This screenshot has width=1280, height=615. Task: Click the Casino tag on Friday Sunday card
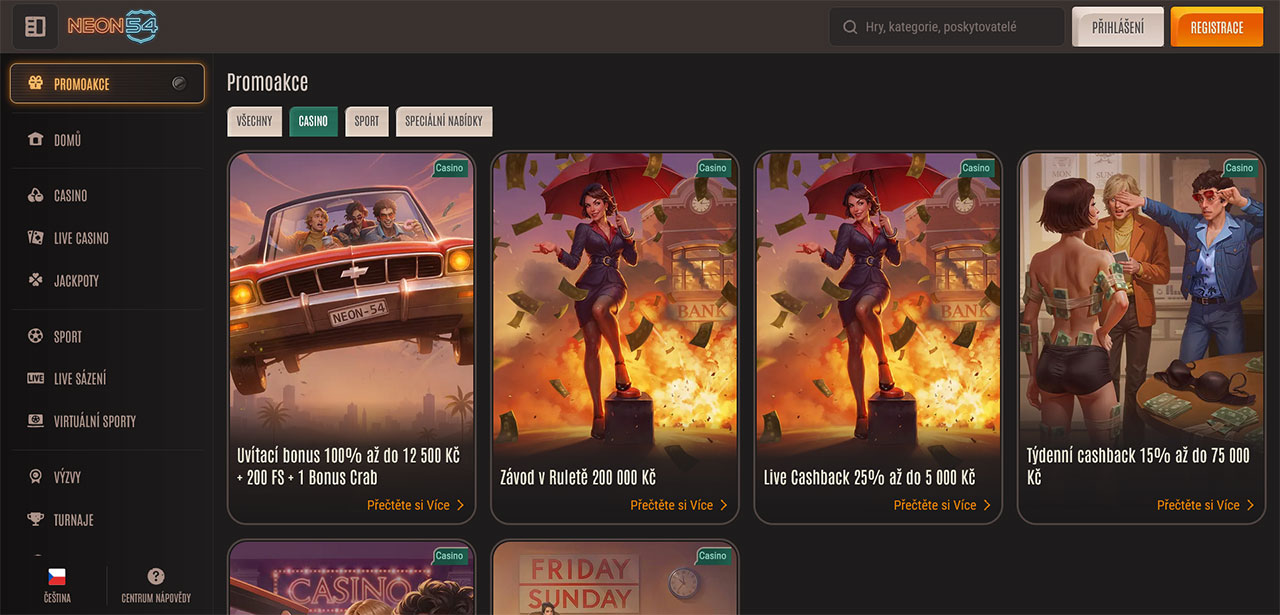coord(713,556)
